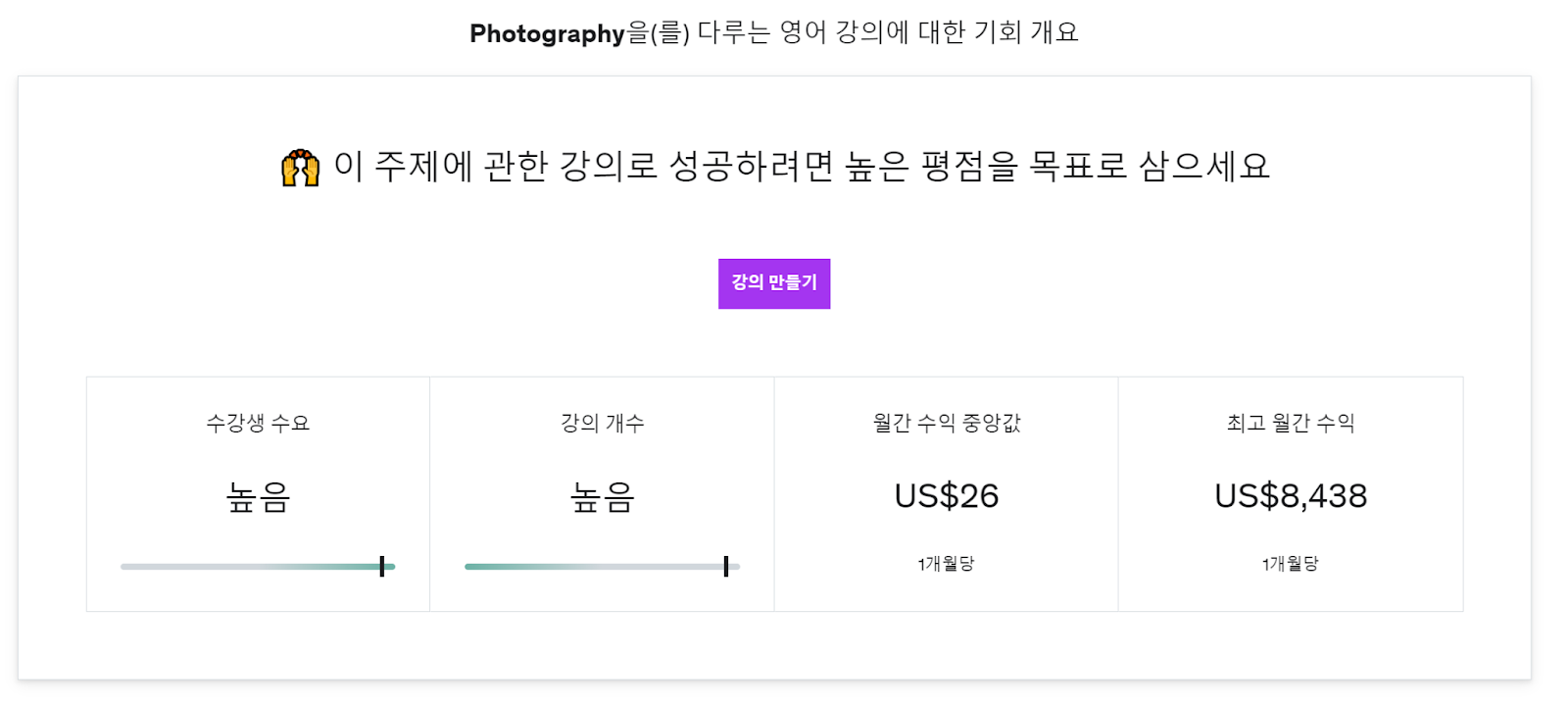
Task: Click the 수강생 수요 card header
Action: [x=258, y=424]
